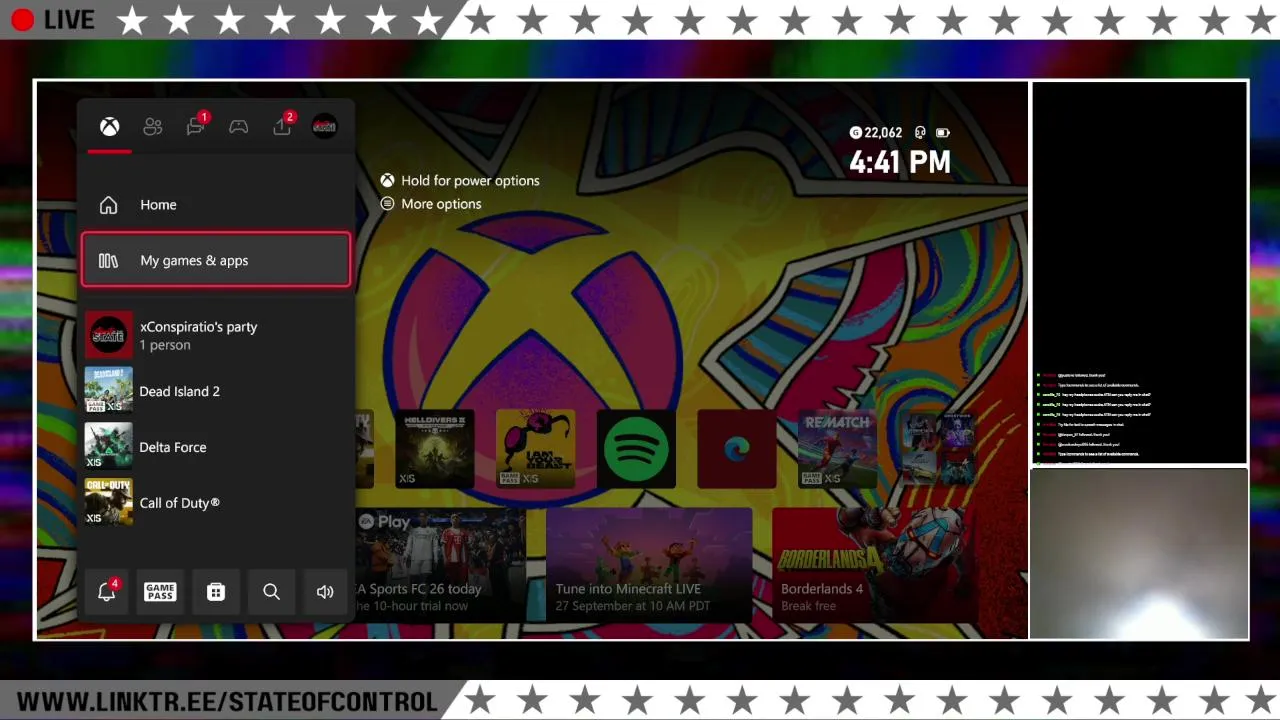This screenshot has height=720, width=1280.
Task: Open the profile avatar tab in guide
Action: point(324,127)
